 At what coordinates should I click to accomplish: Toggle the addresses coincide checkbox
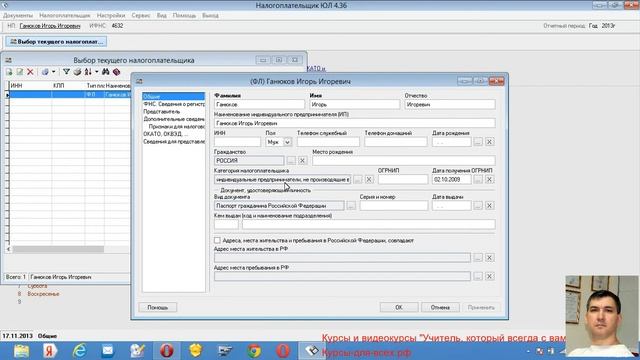pyautogui.click(x=217, y=240)
